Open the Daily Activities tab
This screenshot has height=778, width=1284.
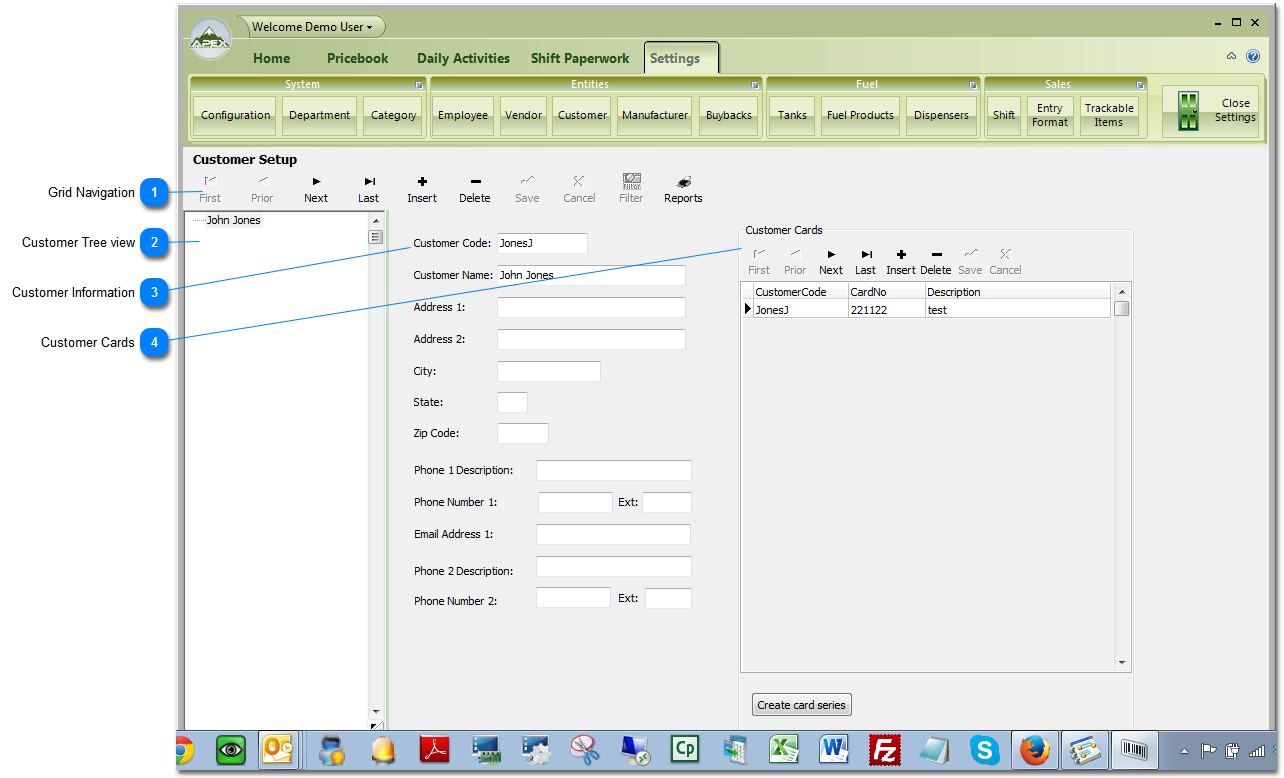pyautogui.click(x=462, y=58)
